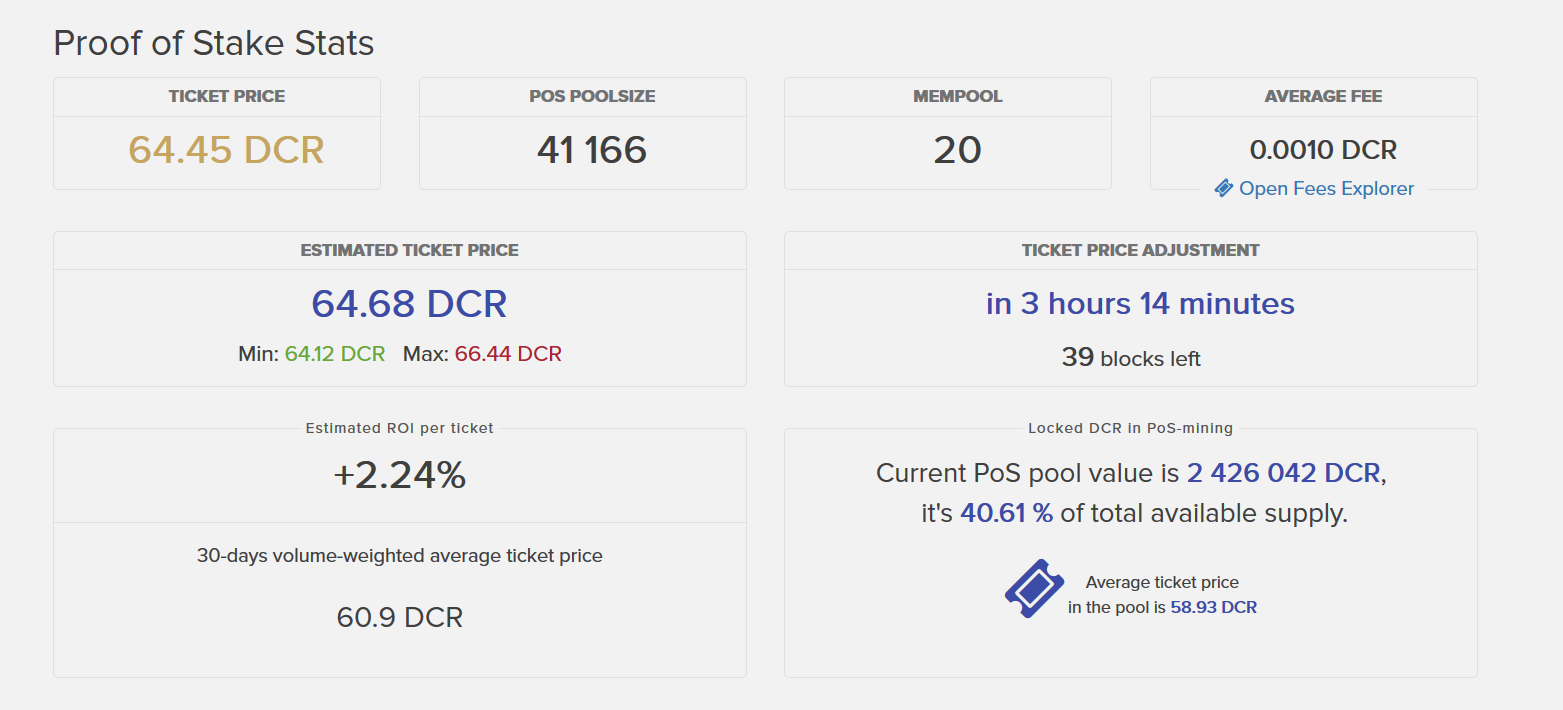Select the mempool value 20
Viewport: 1563px width, 710px height.
(958, 150)
